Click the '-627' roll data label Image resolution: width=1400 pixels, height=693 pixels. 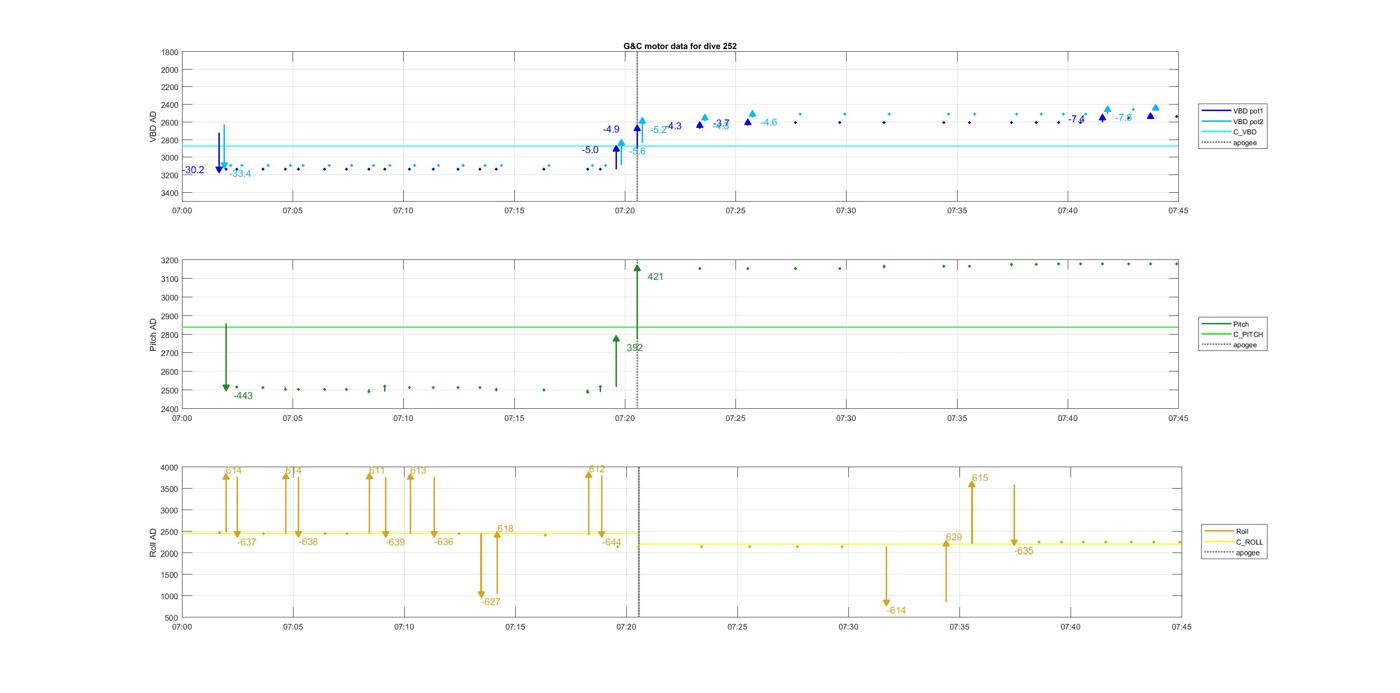490,602
